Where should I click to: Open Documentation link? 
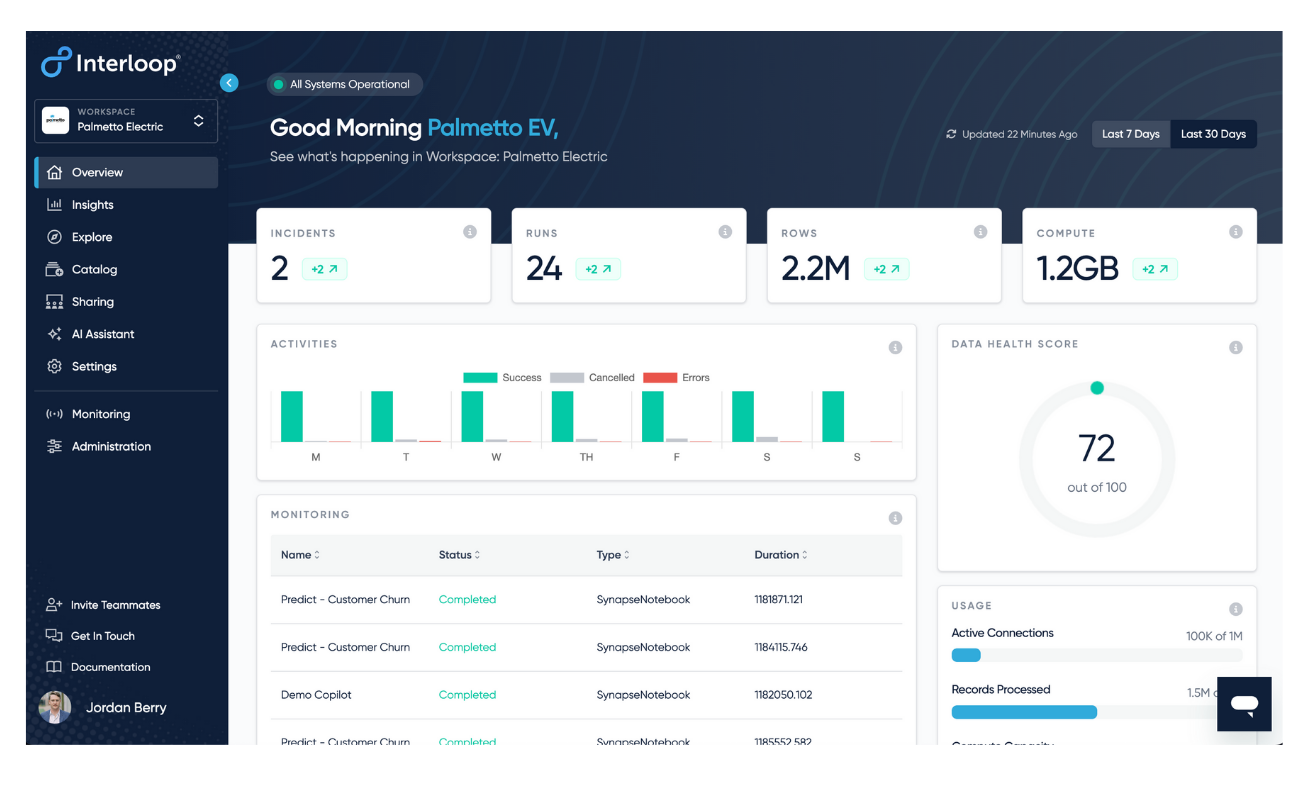[x=110, y=667]
